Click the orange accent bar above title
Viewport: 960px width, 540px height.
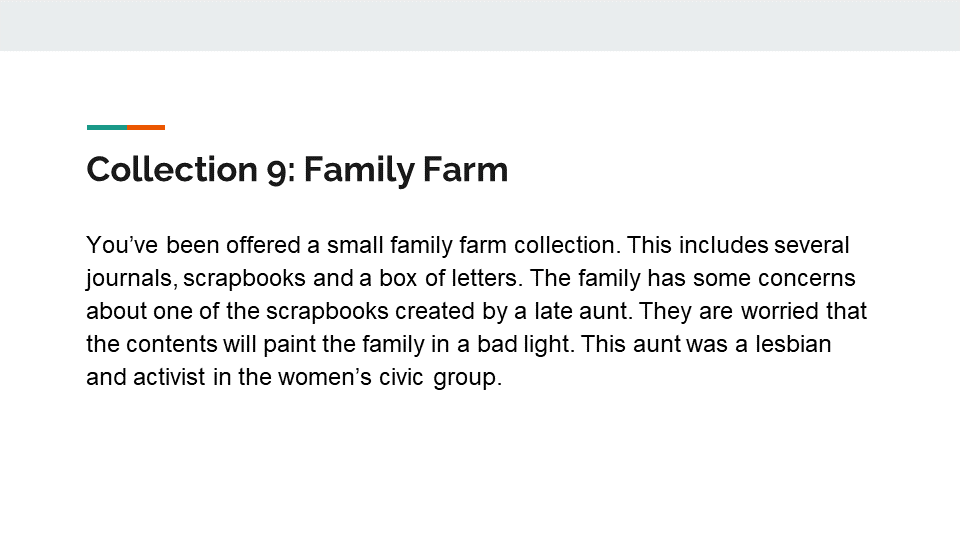146,127
